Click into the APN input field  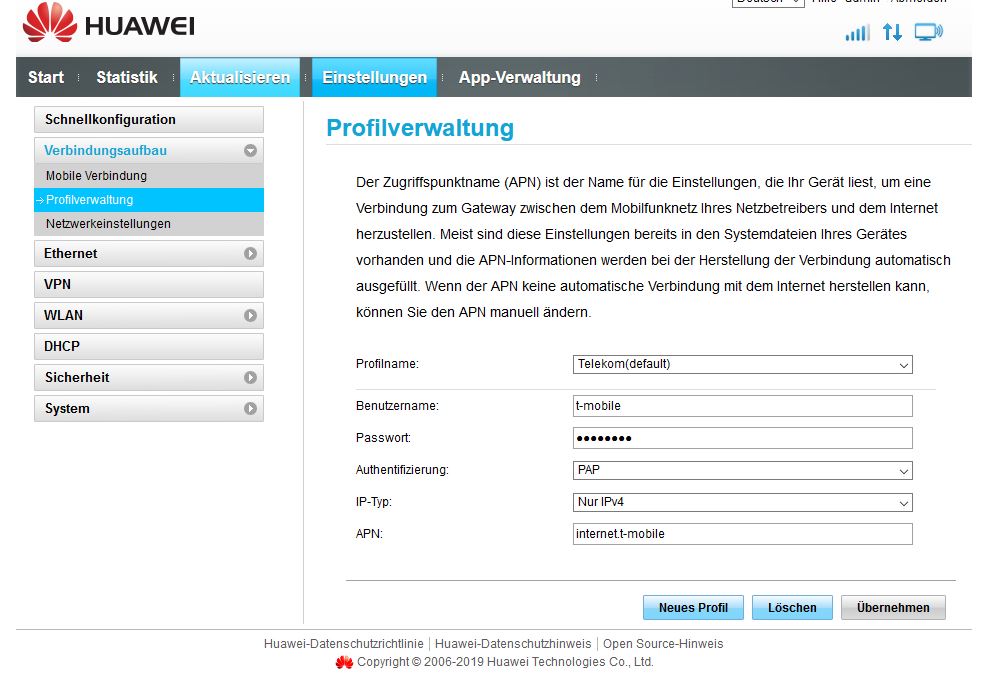tap(742, 534)
